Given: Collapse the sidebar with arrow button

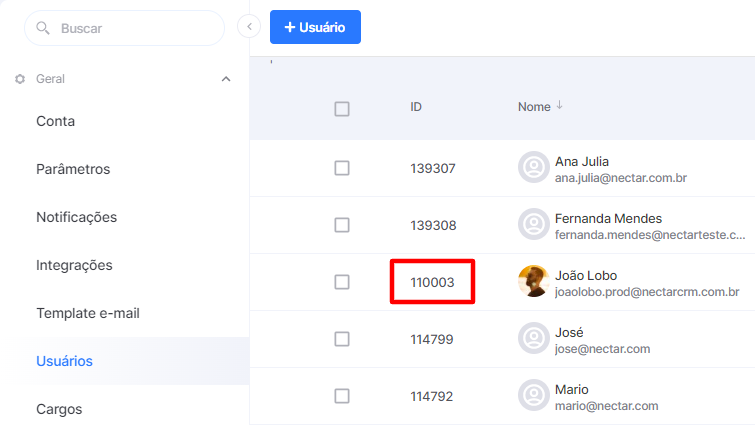Looking at the screenshot, I should pos(249,27).
